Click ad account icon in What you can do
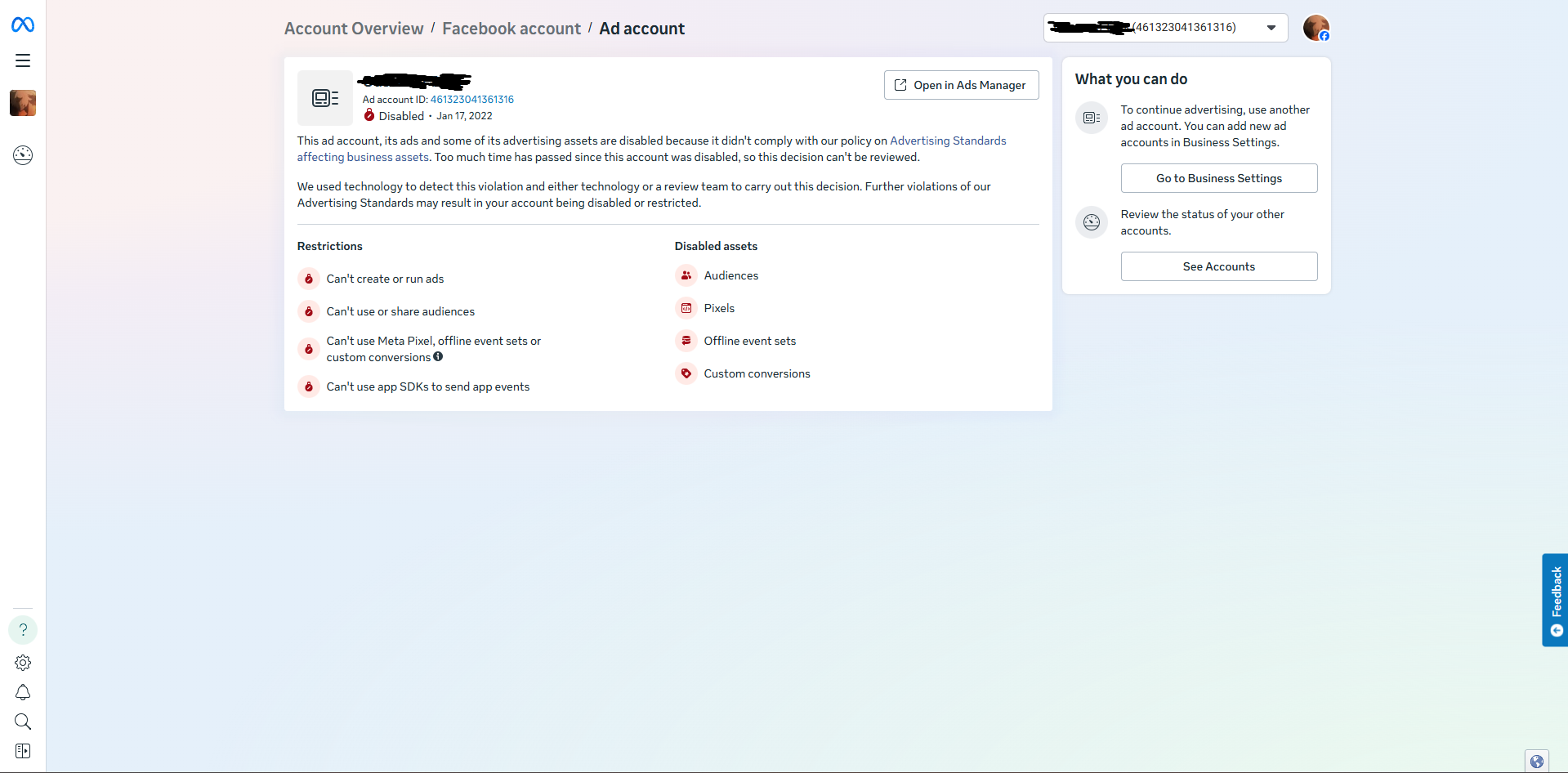 (1092, 118)
